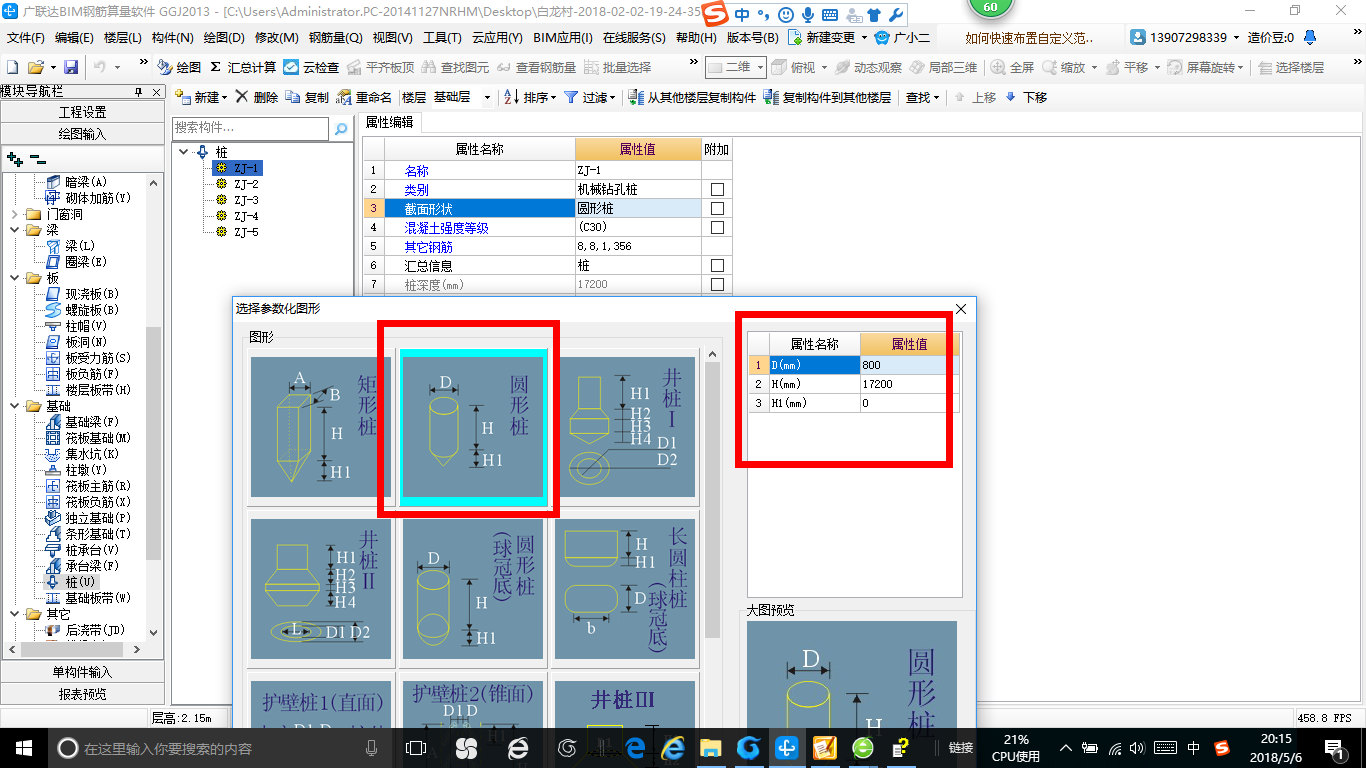Choose 井桩 I shape thumbnail
This screenshot has height=768, width=1366.
click(625, 427)
